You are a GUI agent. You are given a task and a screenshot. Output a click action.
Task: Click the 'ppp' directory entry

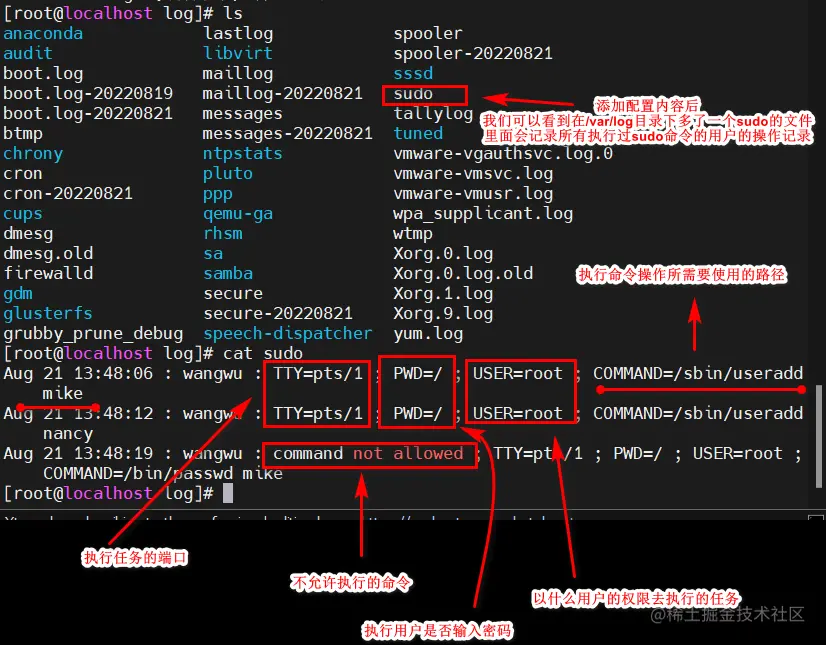(x=218, y=194)
